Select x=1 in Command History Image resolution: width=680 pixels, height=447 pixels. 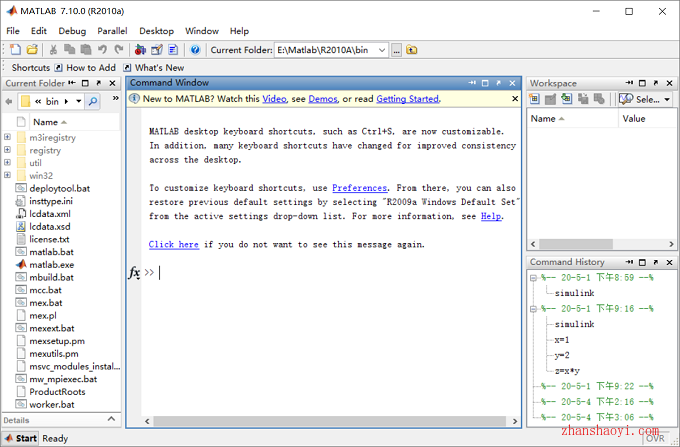coord(562,339)
